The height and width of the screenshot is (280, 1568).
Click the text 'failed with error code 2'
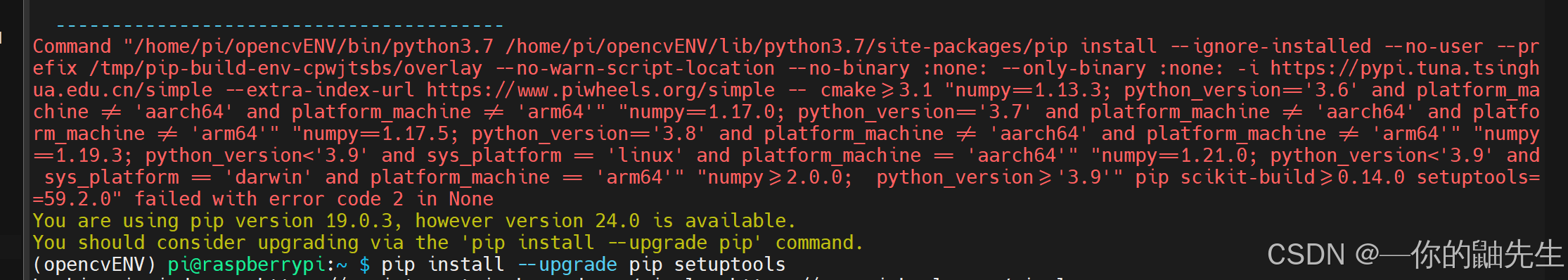(x=269, y=199)
